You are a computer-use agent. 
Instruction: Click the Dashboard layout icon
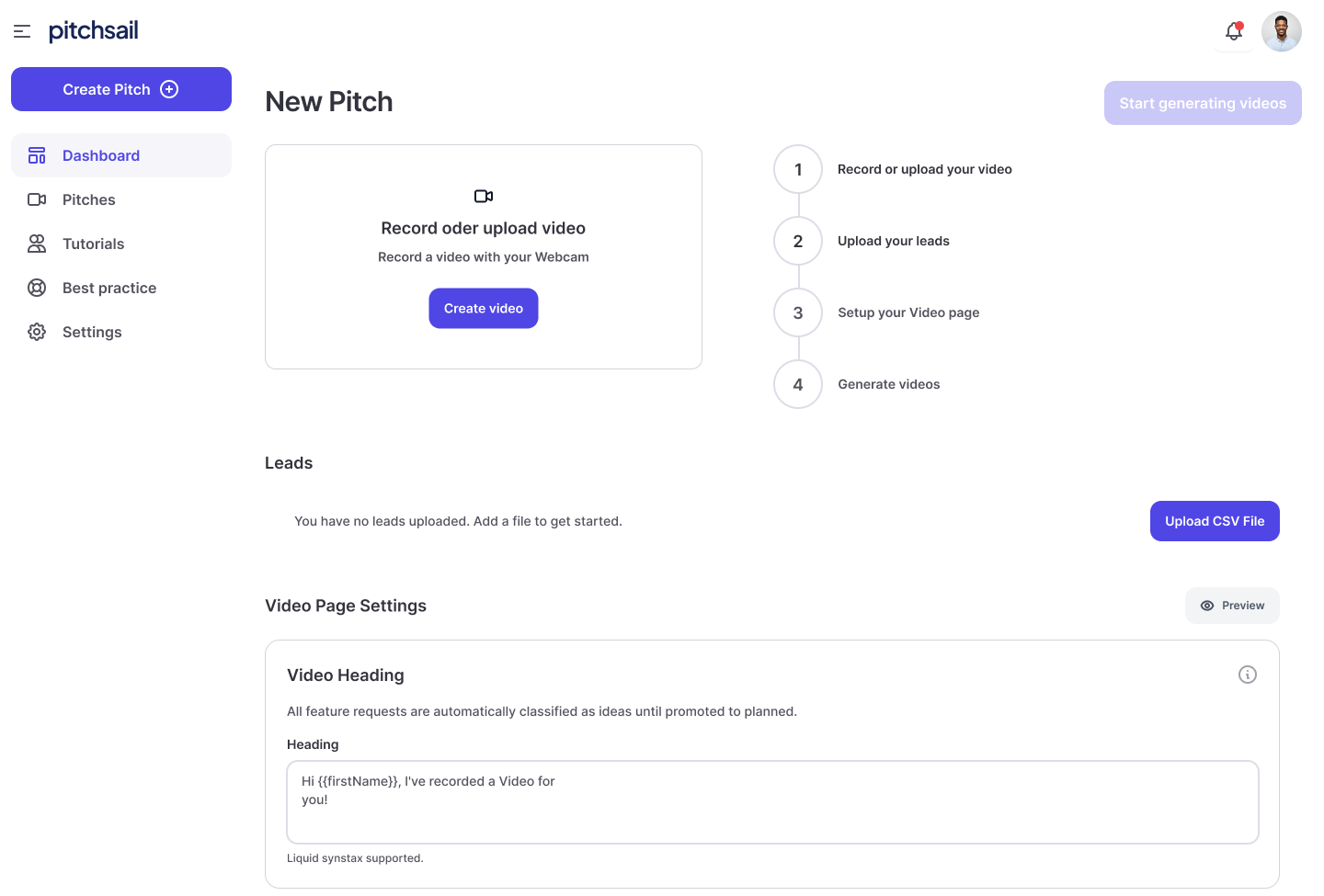[37, 155]
